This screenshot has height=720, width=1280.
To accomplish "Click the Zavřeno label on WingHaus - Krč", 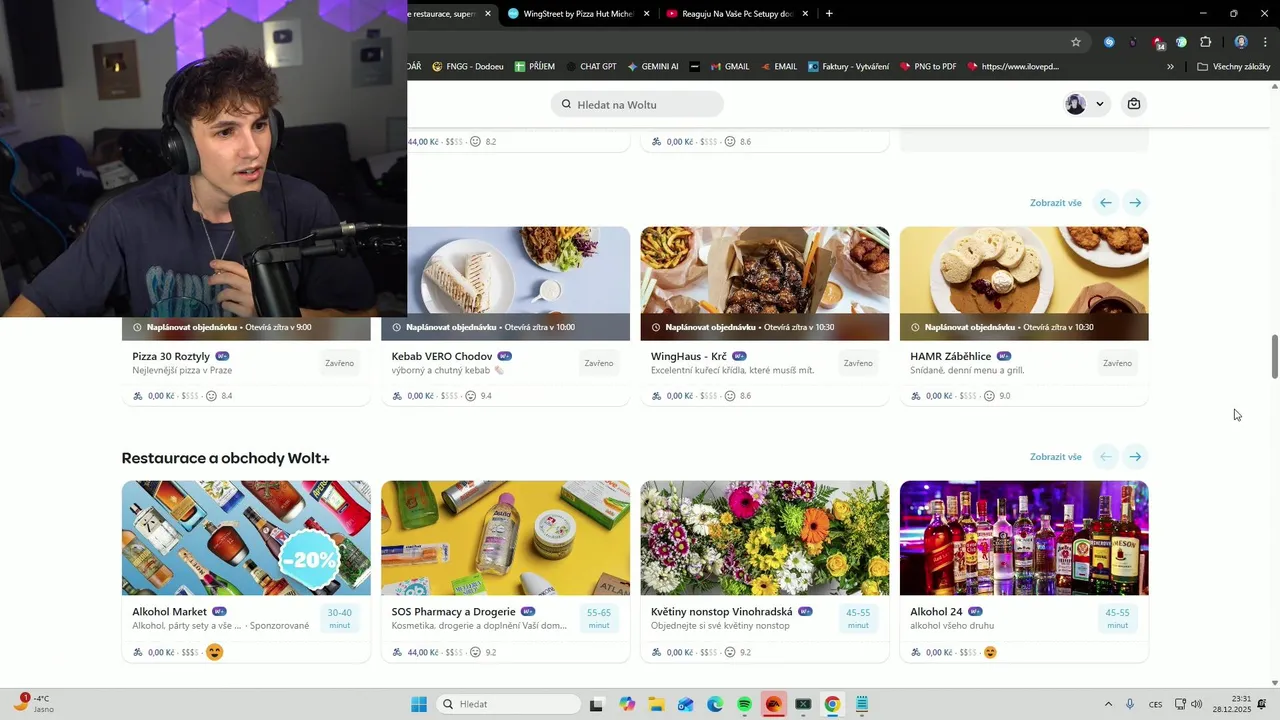I will coord(858,363).
